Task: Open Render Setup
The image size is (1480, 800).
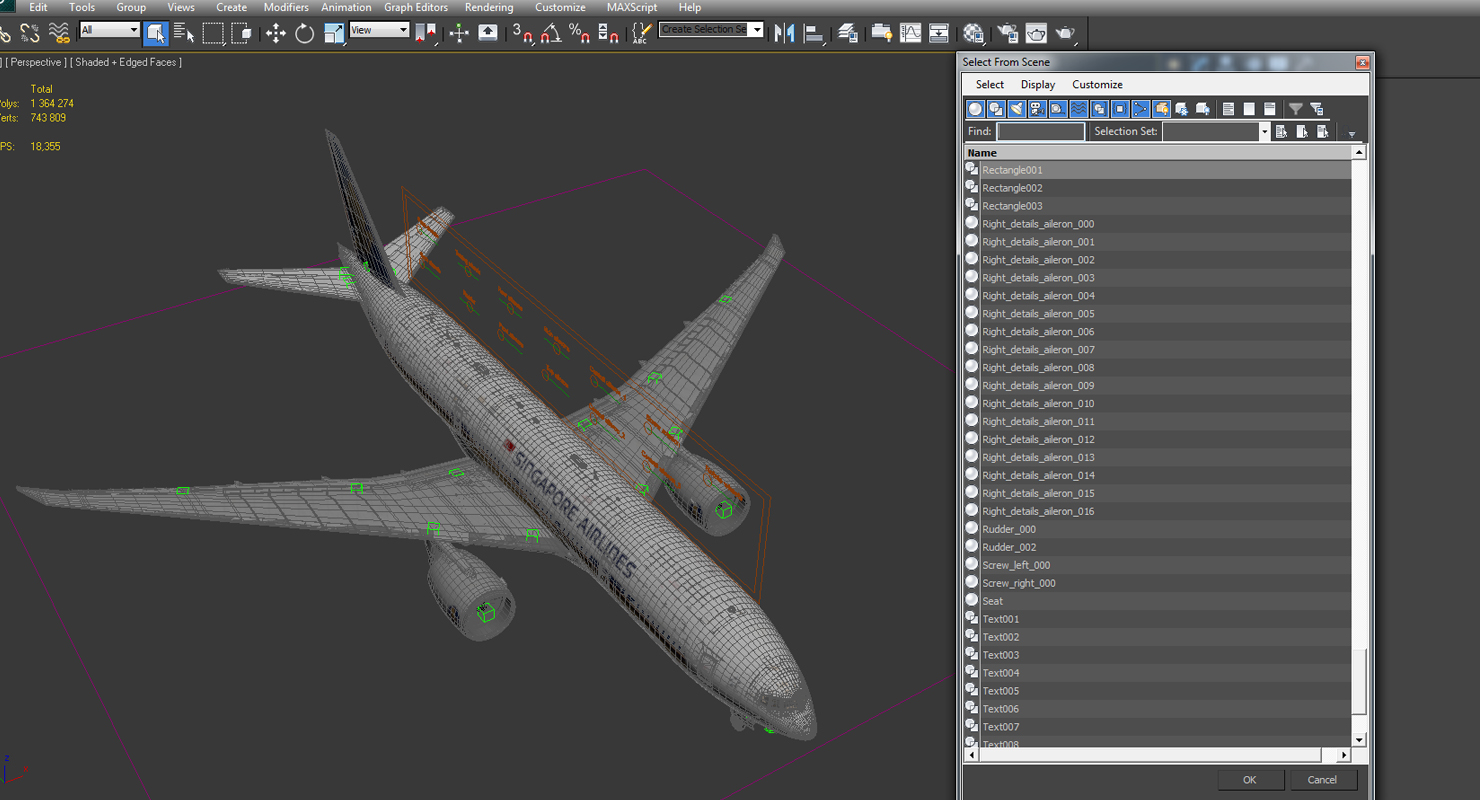Action: [1008, 33]
